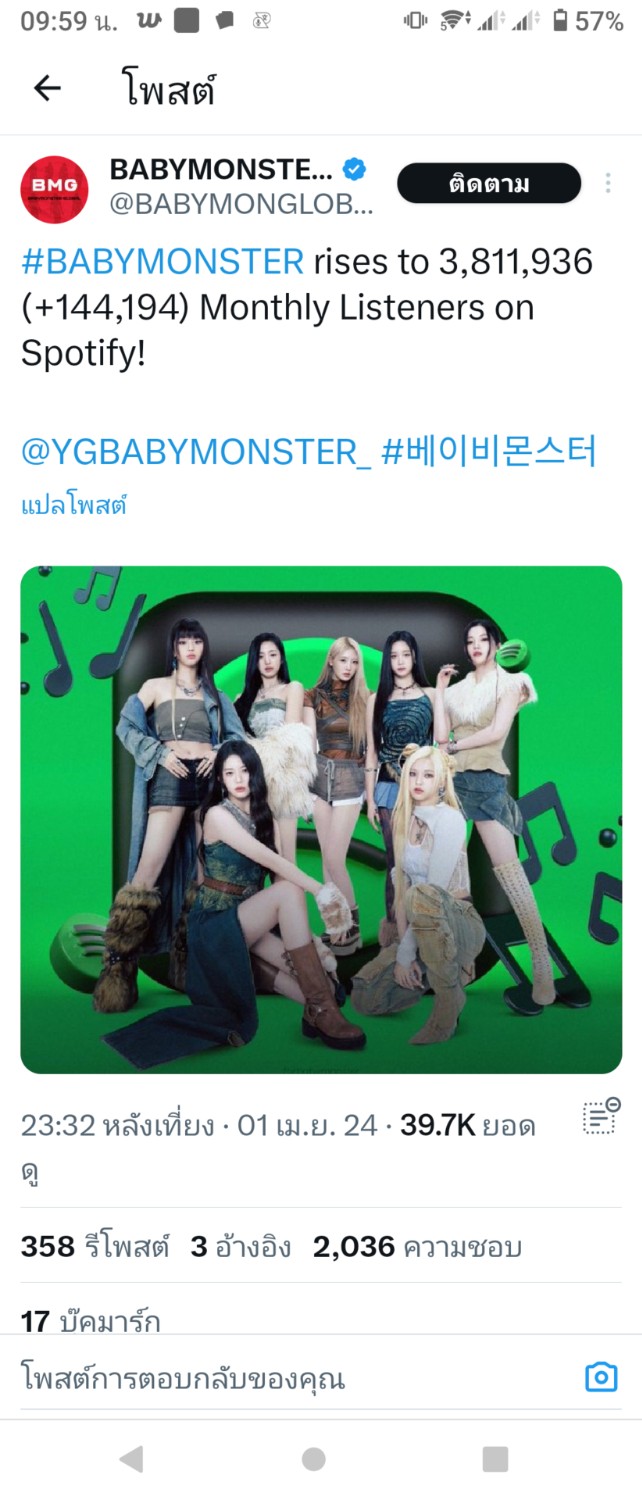Open the three-dot post options menu

pos(608,183)
